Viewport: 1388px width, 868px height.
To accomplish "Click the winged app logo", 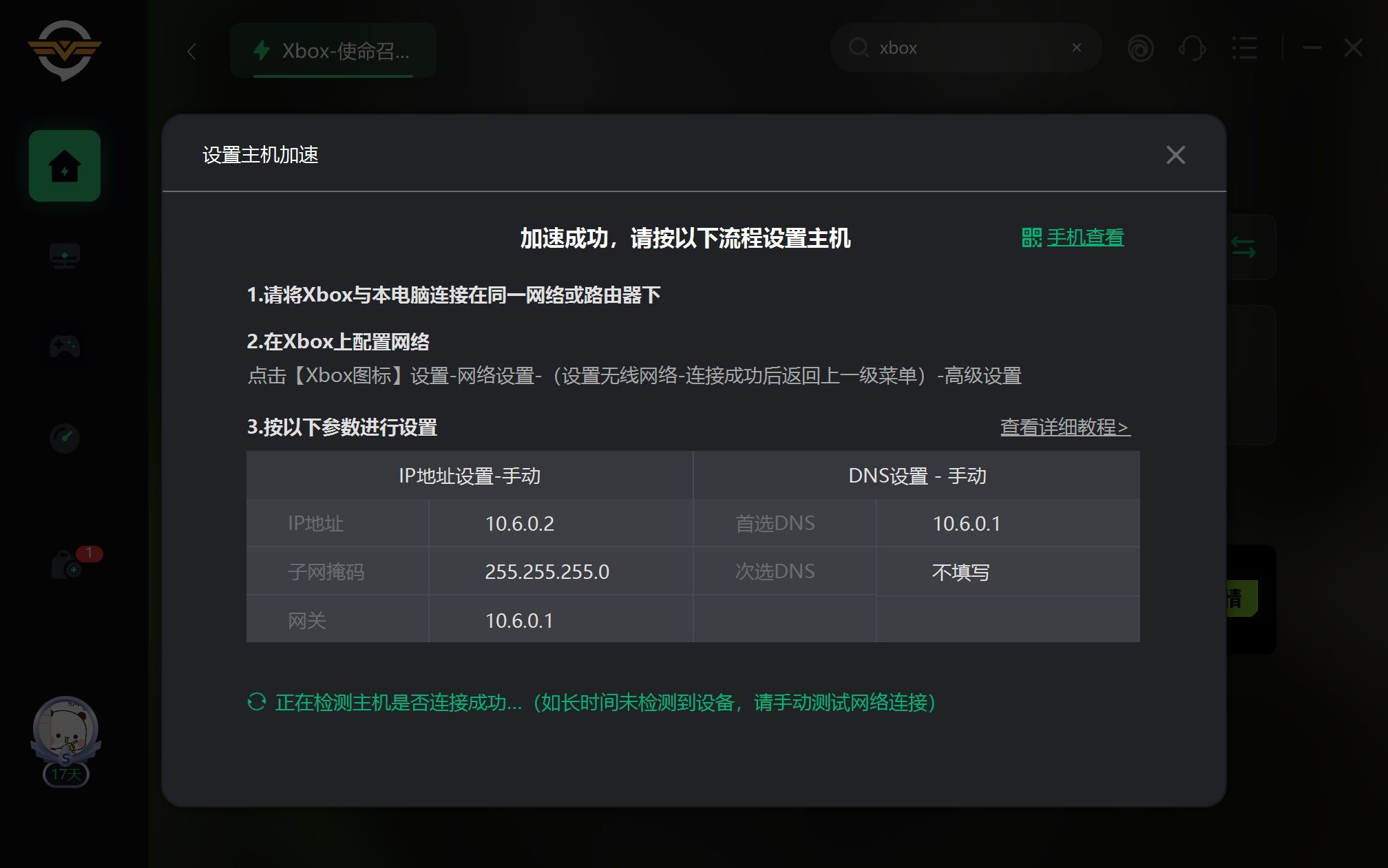I will (65, 50).
